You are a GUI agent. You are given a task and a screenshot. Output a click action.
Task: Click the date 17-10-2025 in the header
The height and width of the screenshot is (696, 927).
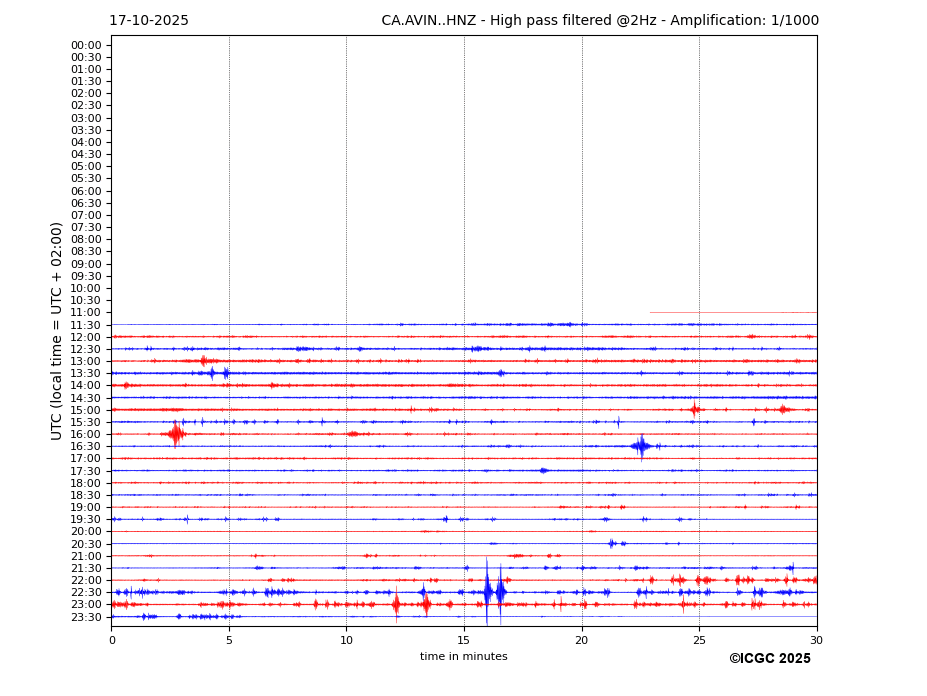149,21
